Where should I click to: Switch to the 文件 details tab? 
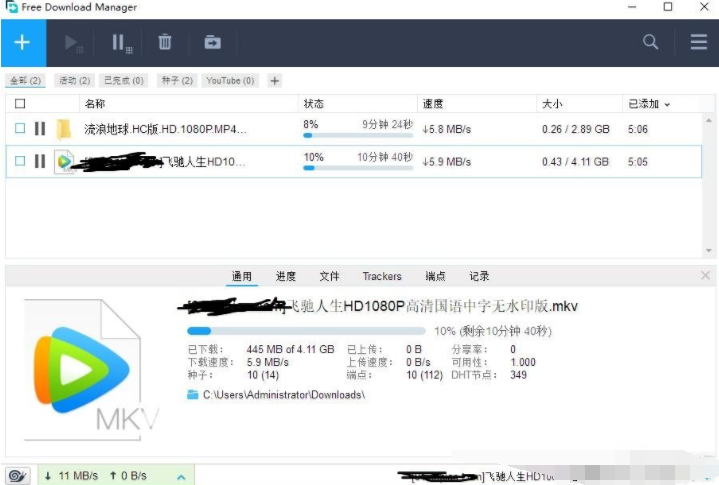tap(329, 276)
